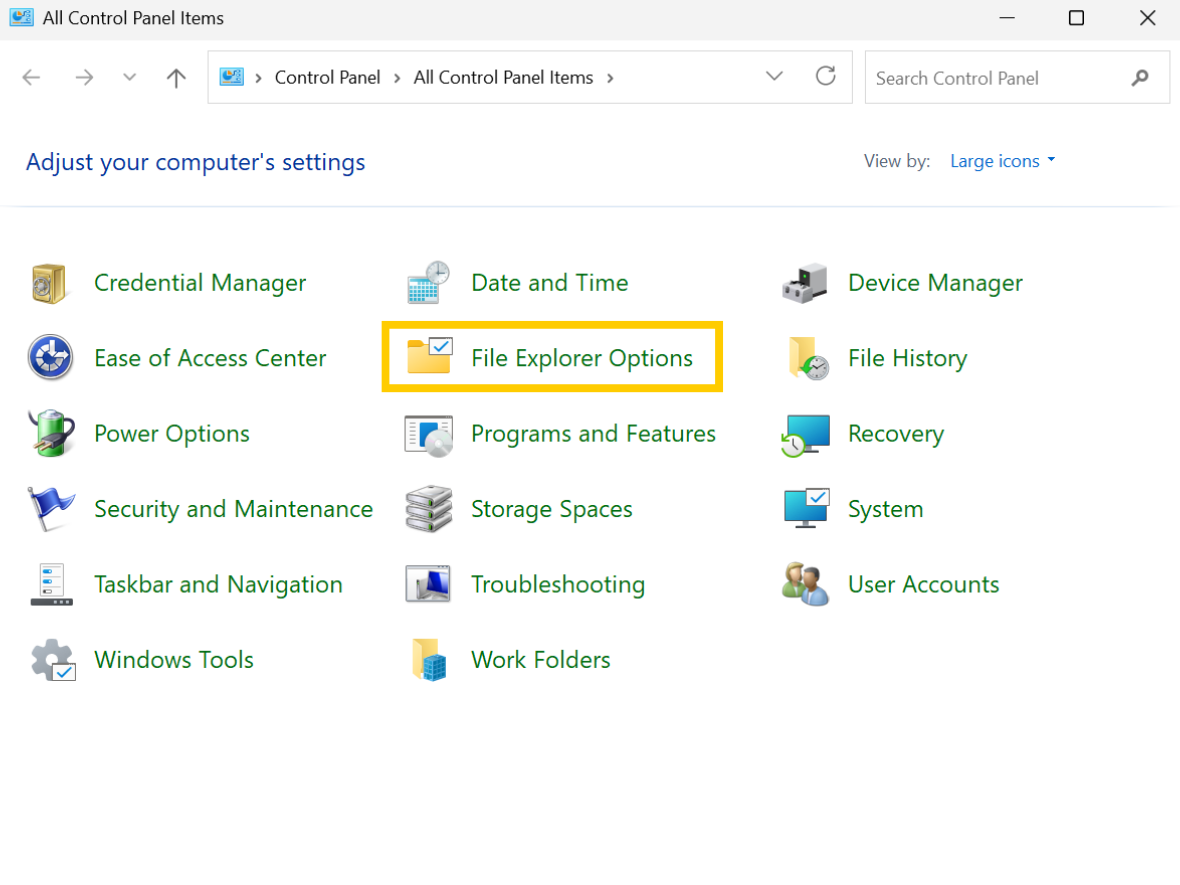Open the Taskbar and Navigation icon
Viewport: 1180px width, 885px height.
(51, 585)
